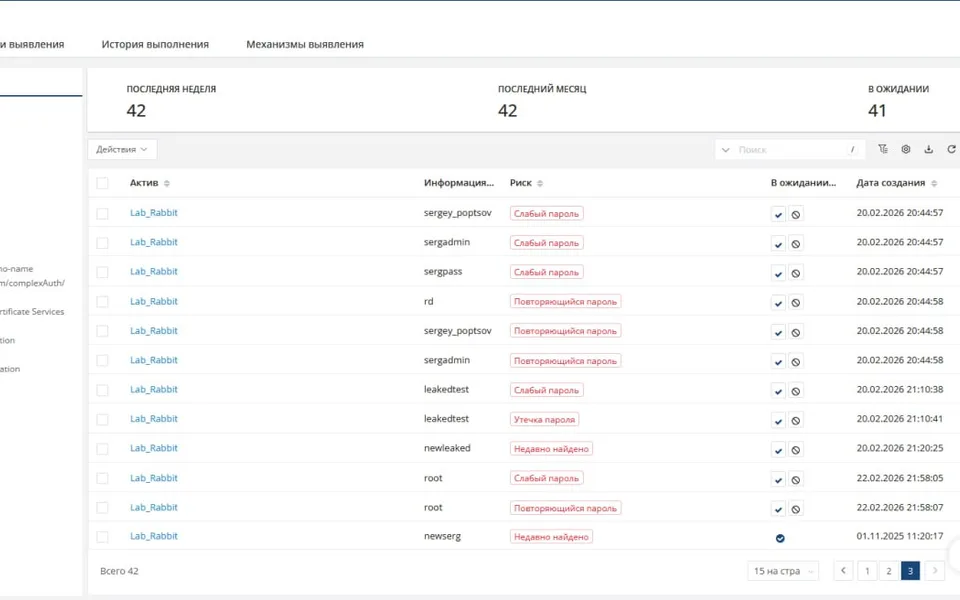
Task: Confirm pending finding for sergpass
Action: (x=778, y=273)
